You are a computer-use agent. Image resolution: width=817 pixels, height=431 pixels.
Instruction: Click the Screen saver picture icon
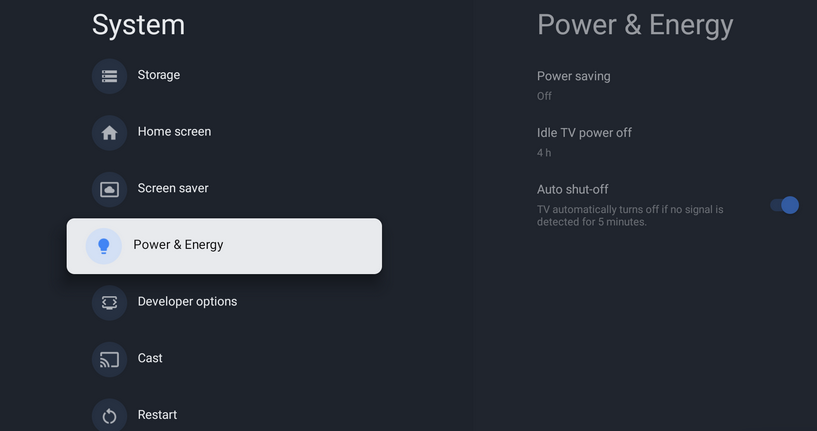(x=109, y=190)
